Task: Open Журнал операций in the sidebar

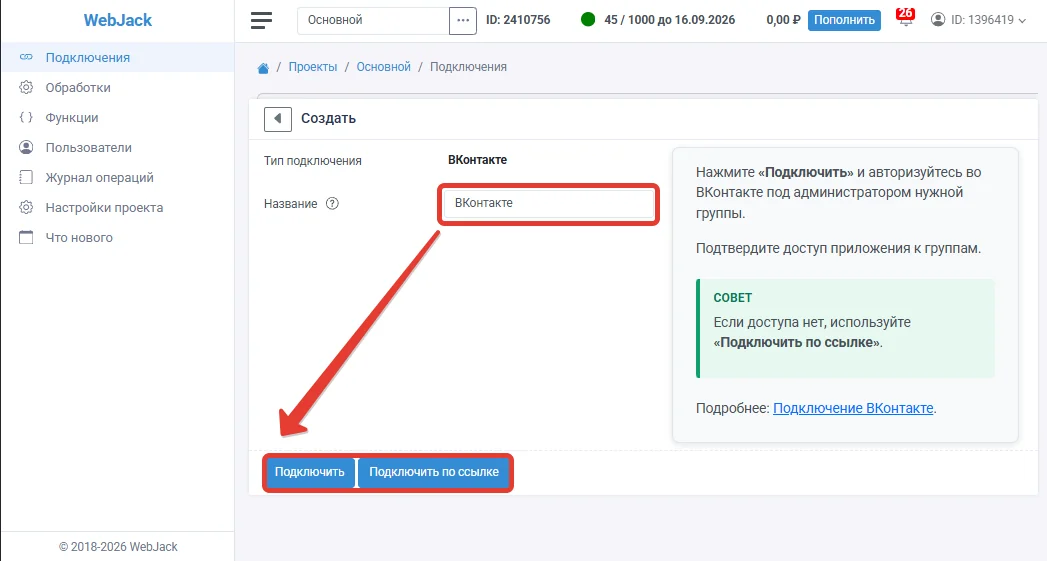Action: coord(118,178)
